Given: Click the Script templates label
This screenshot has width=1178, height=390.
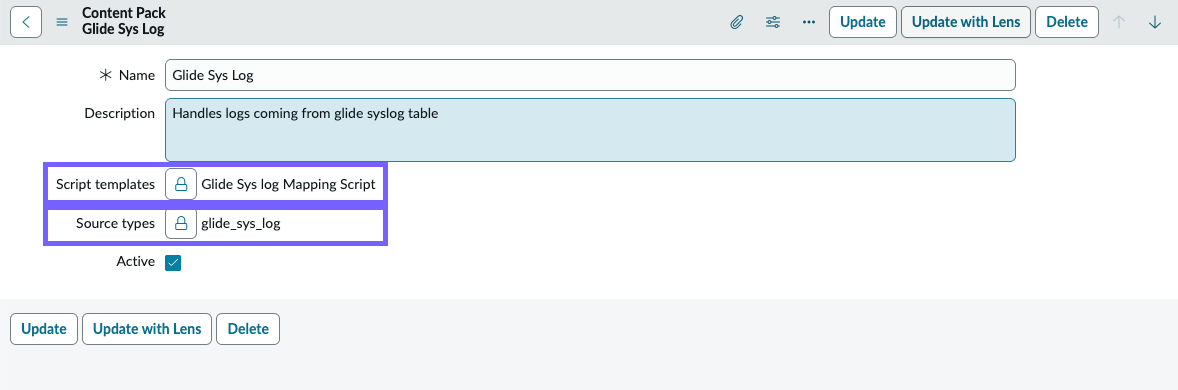Looking at the screenshot, I should 105,185.
